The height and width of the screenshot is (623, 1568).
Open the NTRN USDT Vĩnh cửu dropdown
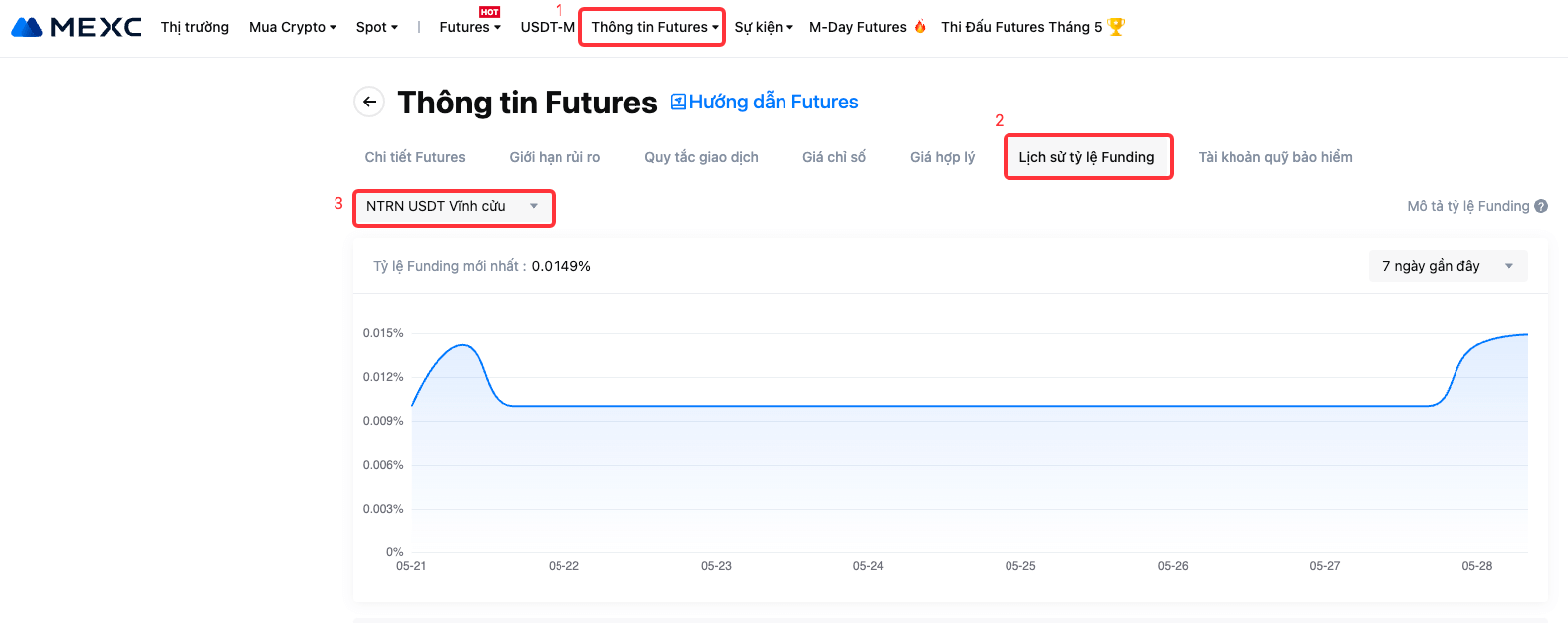[453, 207]
